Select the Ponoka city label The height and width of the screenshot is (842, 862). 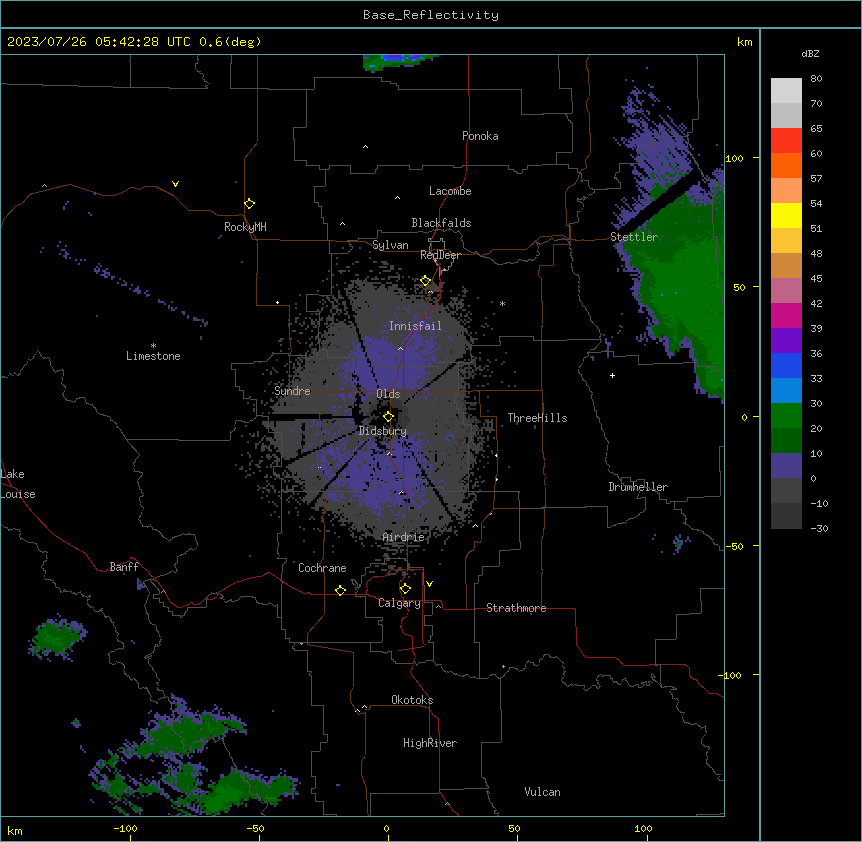point(480,136)
